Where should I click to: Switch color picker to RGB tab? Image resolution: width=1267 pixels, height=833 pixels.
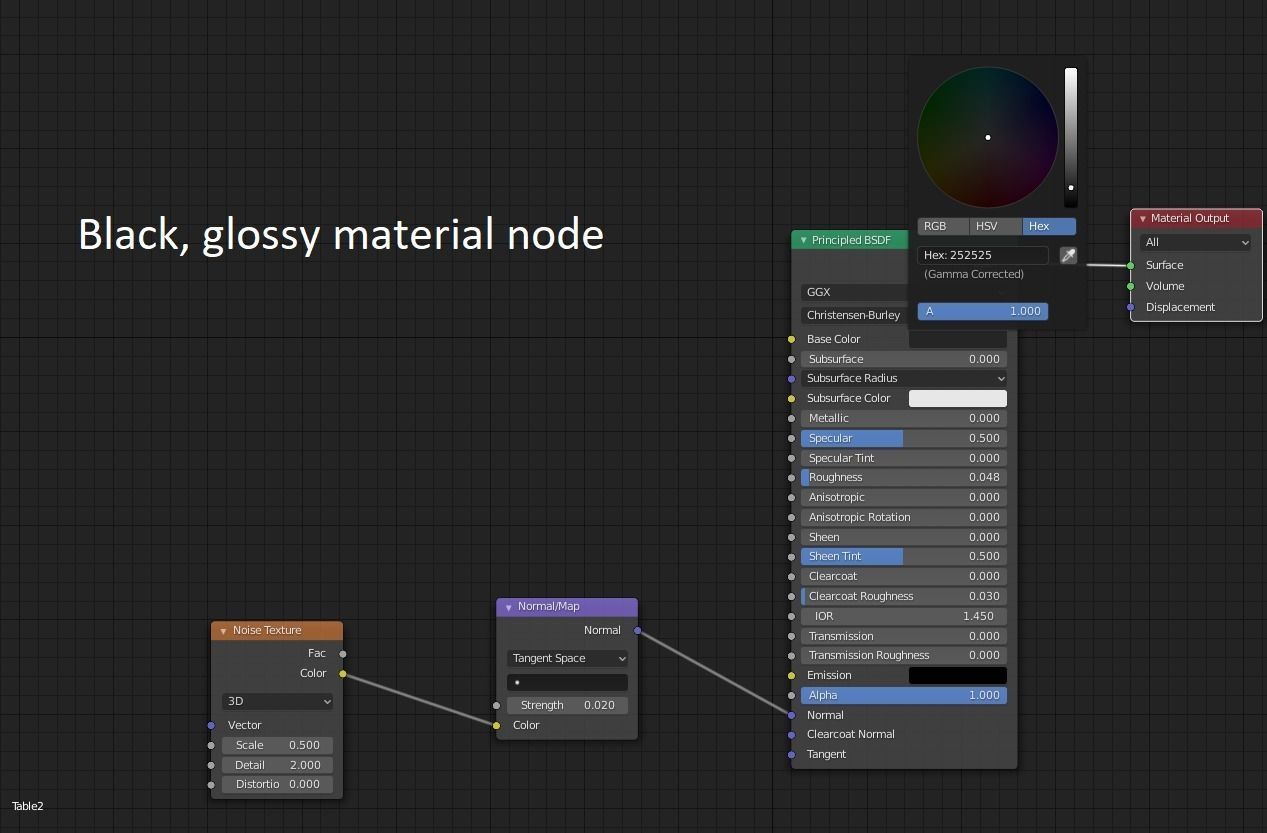pyautogui.click(x=944, y=226)
